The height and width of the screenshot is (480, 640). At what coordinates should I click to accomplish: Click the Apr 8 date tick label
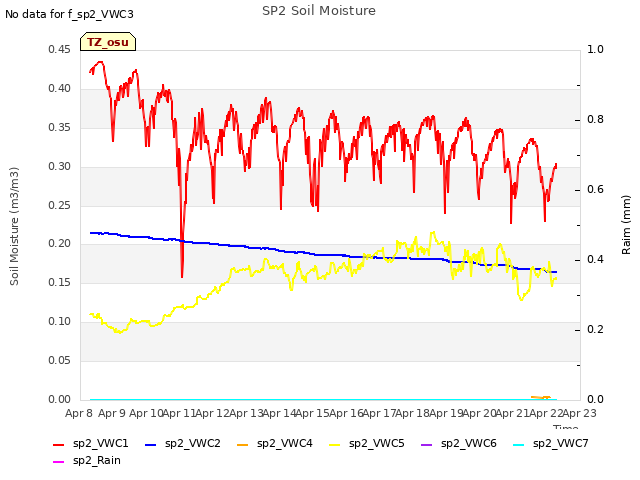point(79,413)
